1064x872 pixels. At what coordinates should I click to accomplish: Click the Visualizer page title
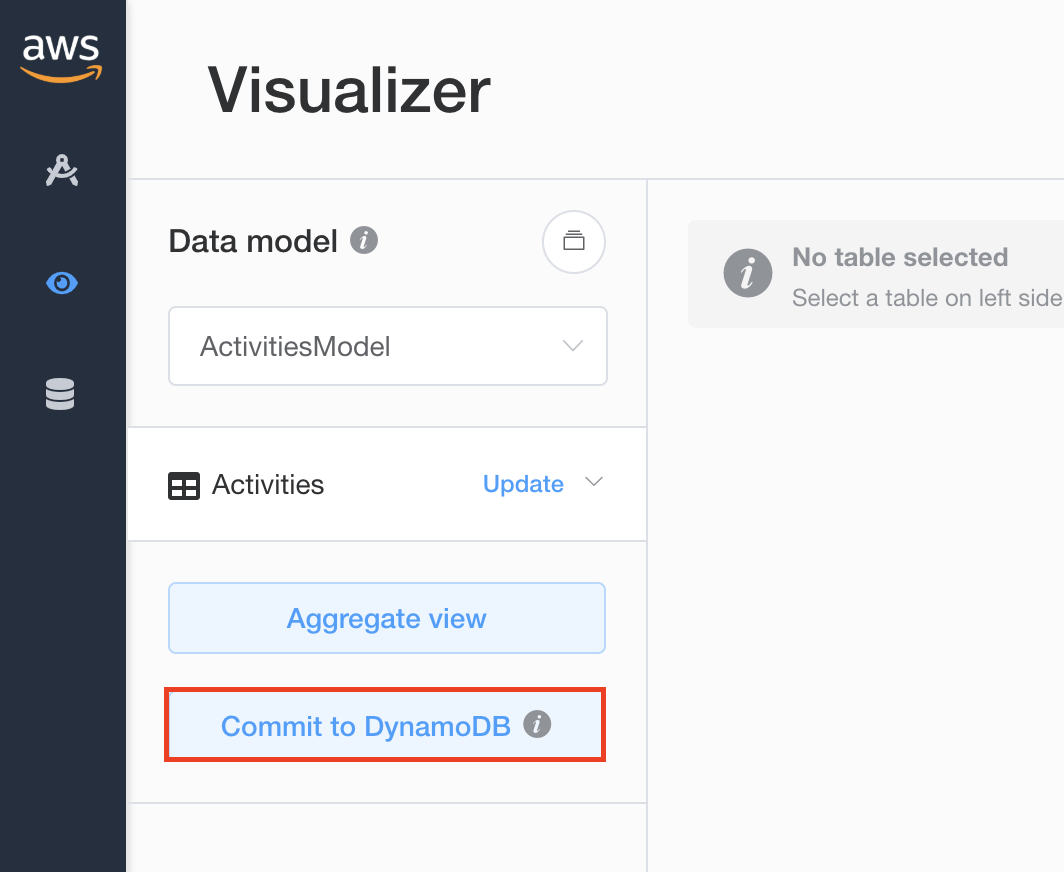pyautogui.click(x=349, y=90)
